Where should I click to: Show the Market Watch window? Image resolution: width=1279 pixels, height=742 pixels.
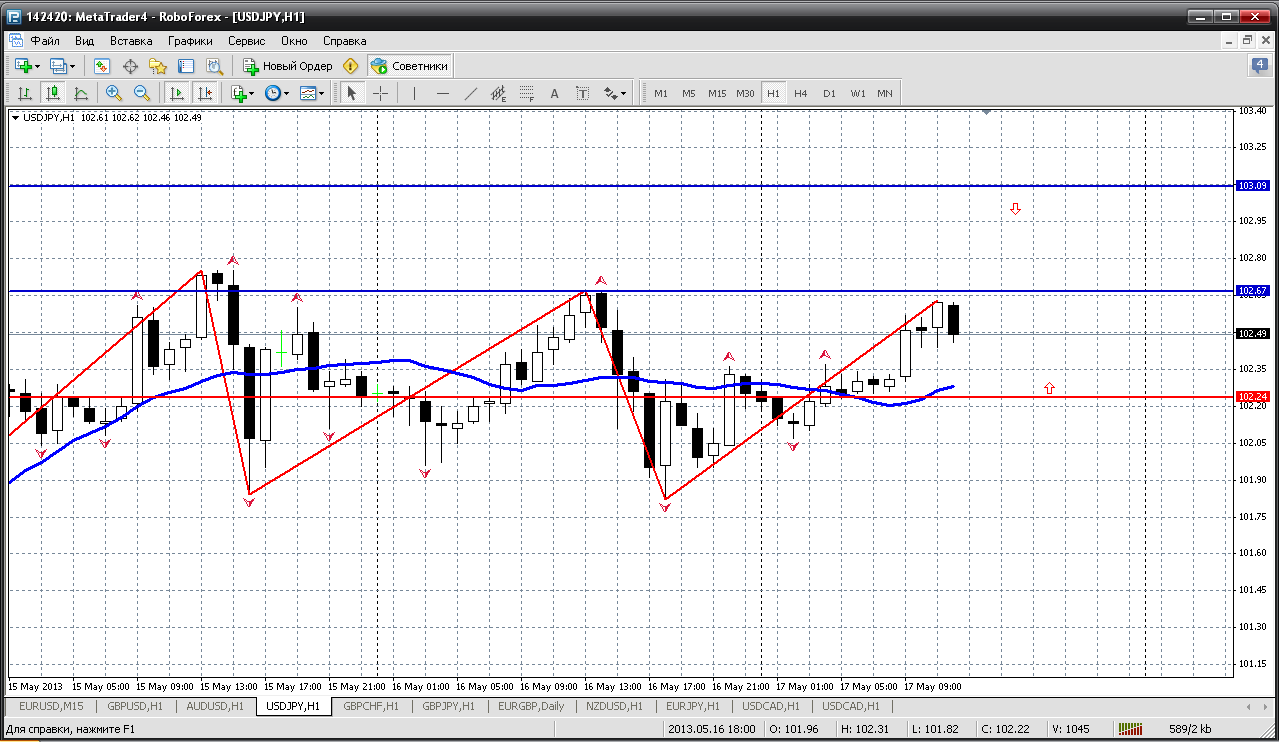(101, 66)
